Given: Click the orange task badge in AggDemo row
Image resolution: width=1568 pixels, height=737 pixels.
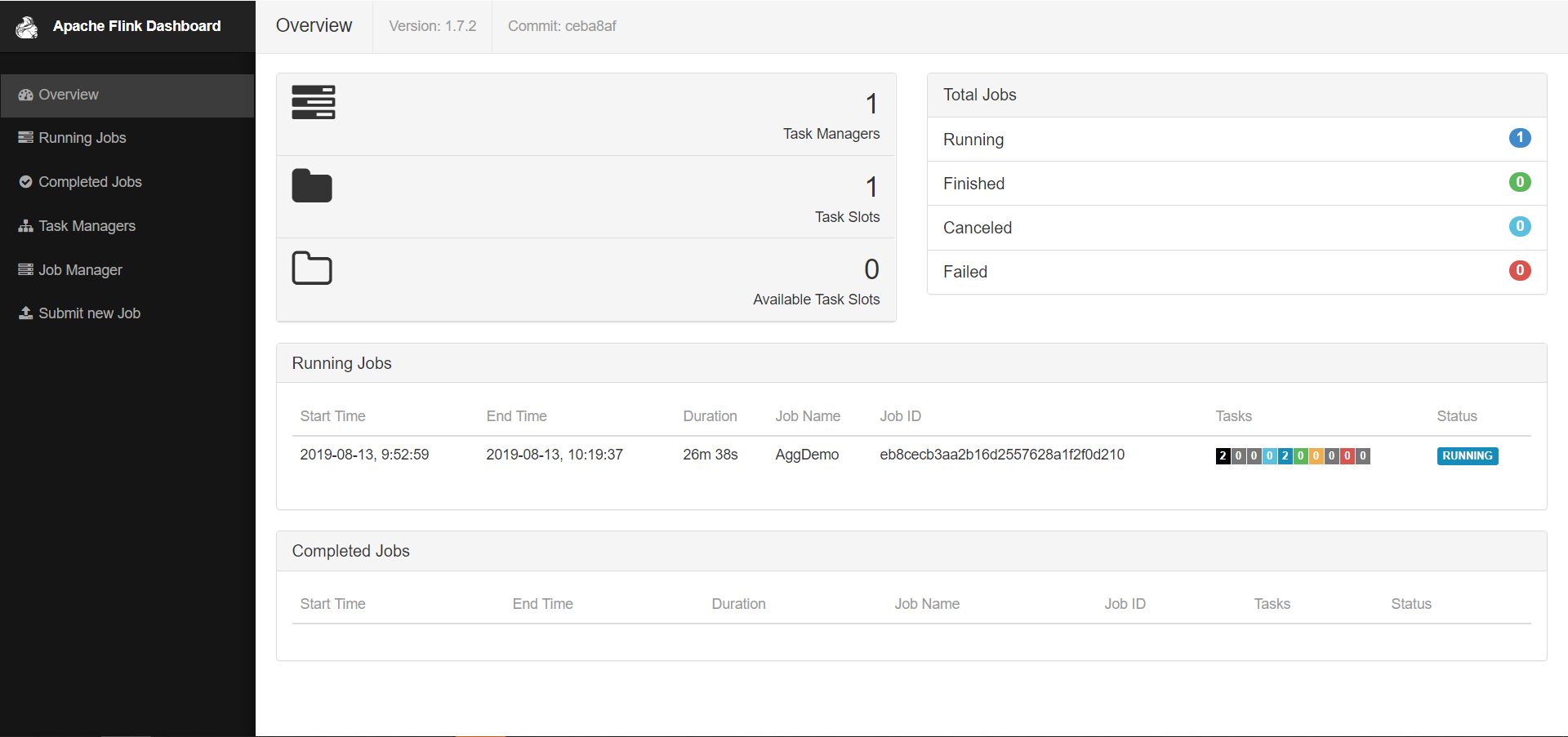Looking at the screenshot, I should coord(1316,456).
